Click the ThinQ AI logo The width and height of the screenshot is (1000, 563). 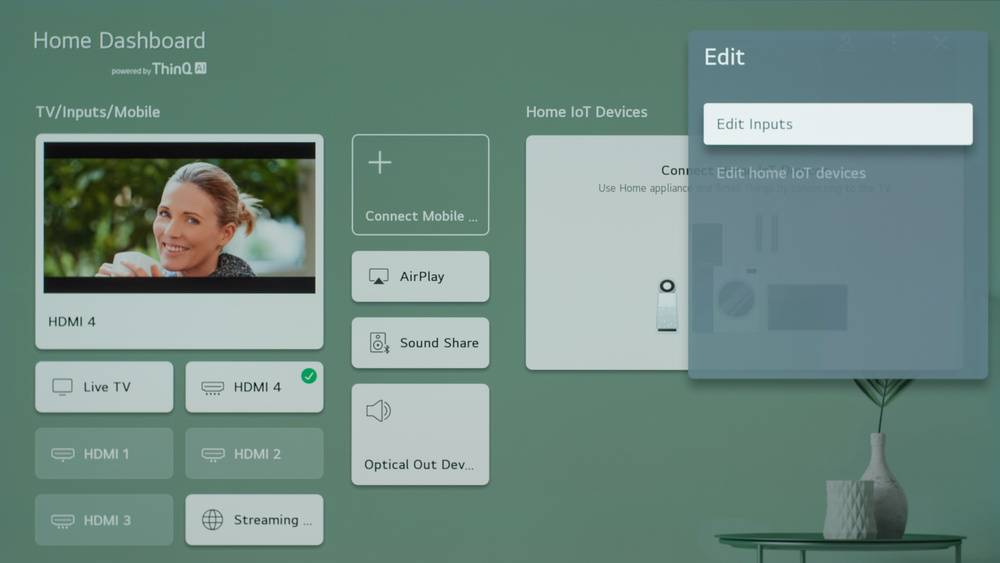pos(179,69)
